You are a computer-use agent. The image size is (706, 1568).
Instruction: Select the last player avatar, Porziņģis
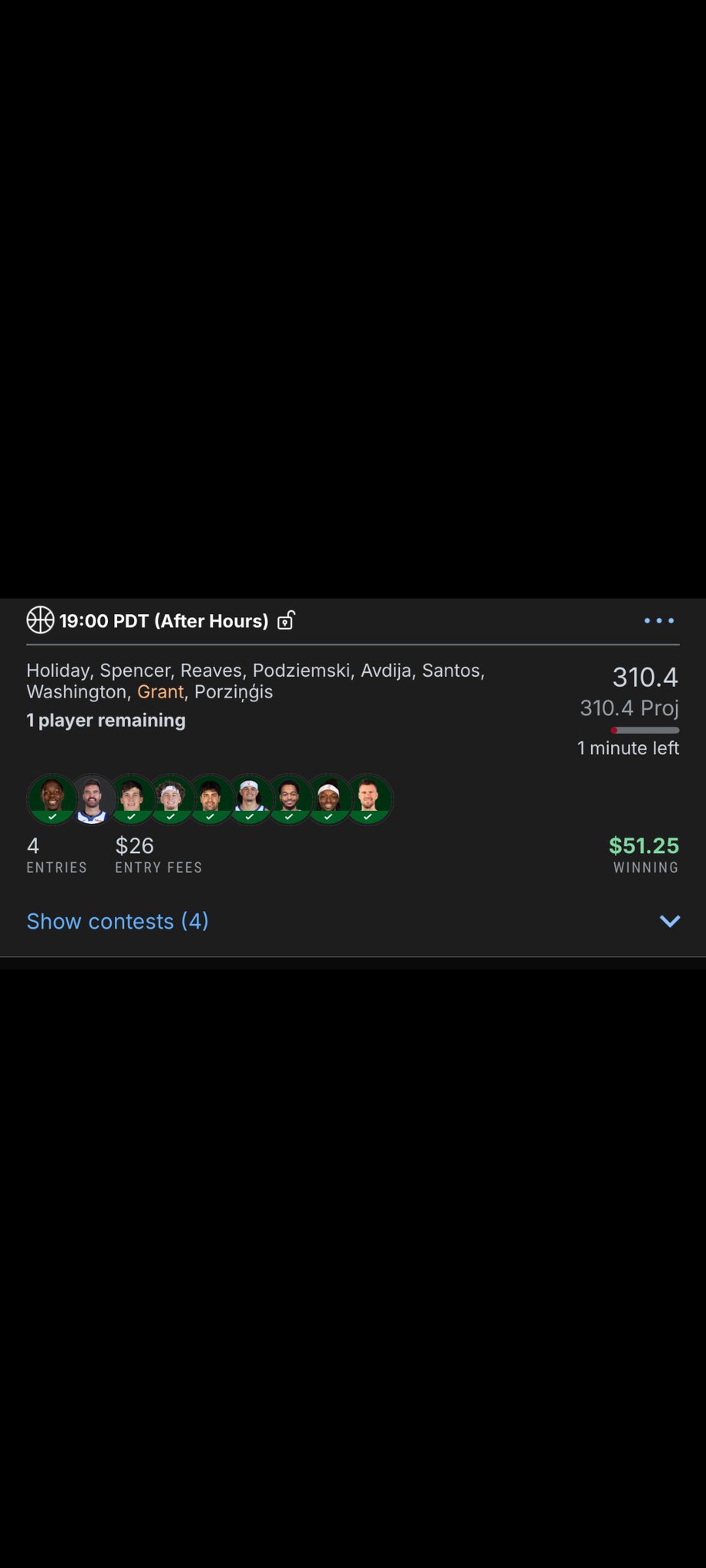[x=368, y=799]
